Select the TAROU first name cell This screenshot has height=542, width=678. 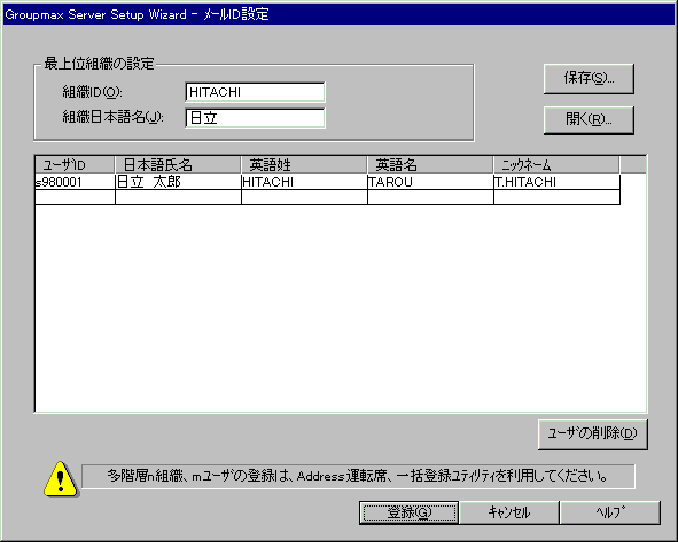[431, 182]
